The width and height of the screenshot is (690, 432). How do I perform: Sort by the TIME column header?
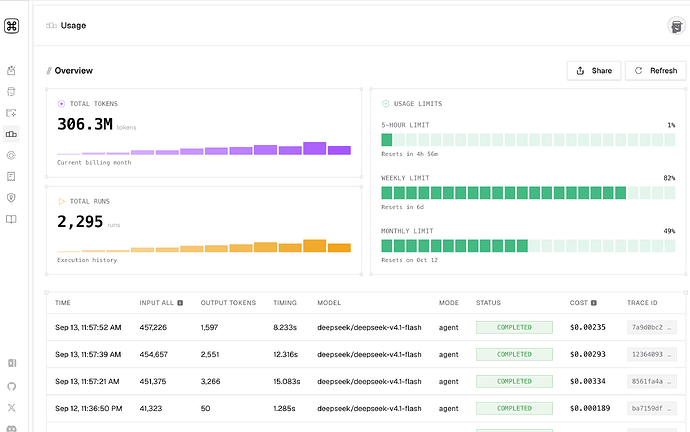point(62,303)
